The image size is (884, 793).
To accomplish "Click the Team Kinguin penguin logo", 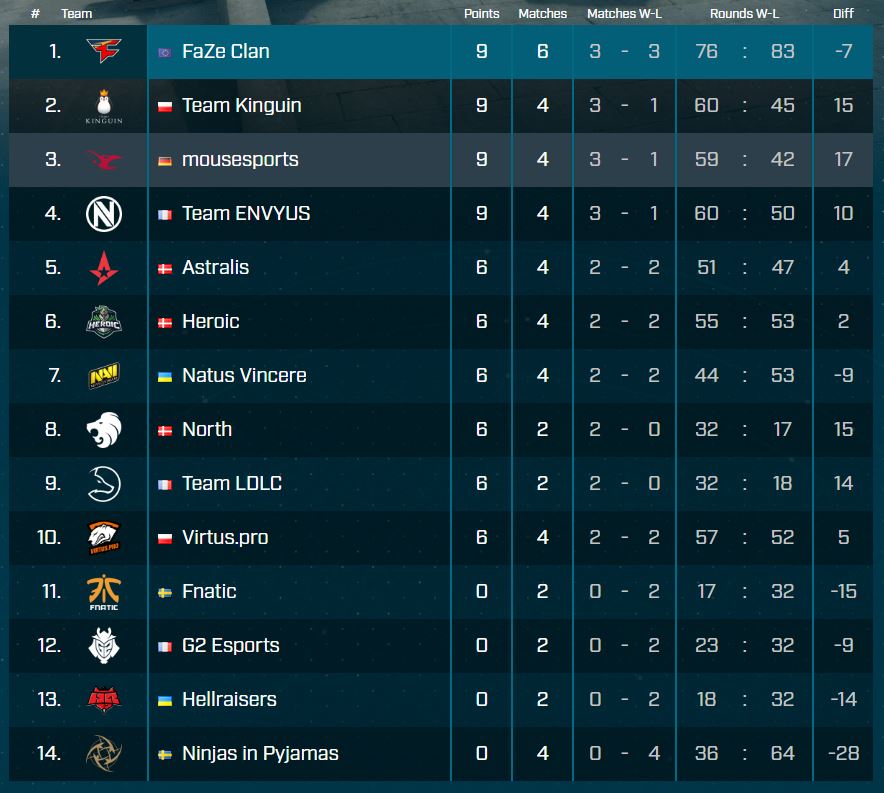I will [x=103, y=105].
